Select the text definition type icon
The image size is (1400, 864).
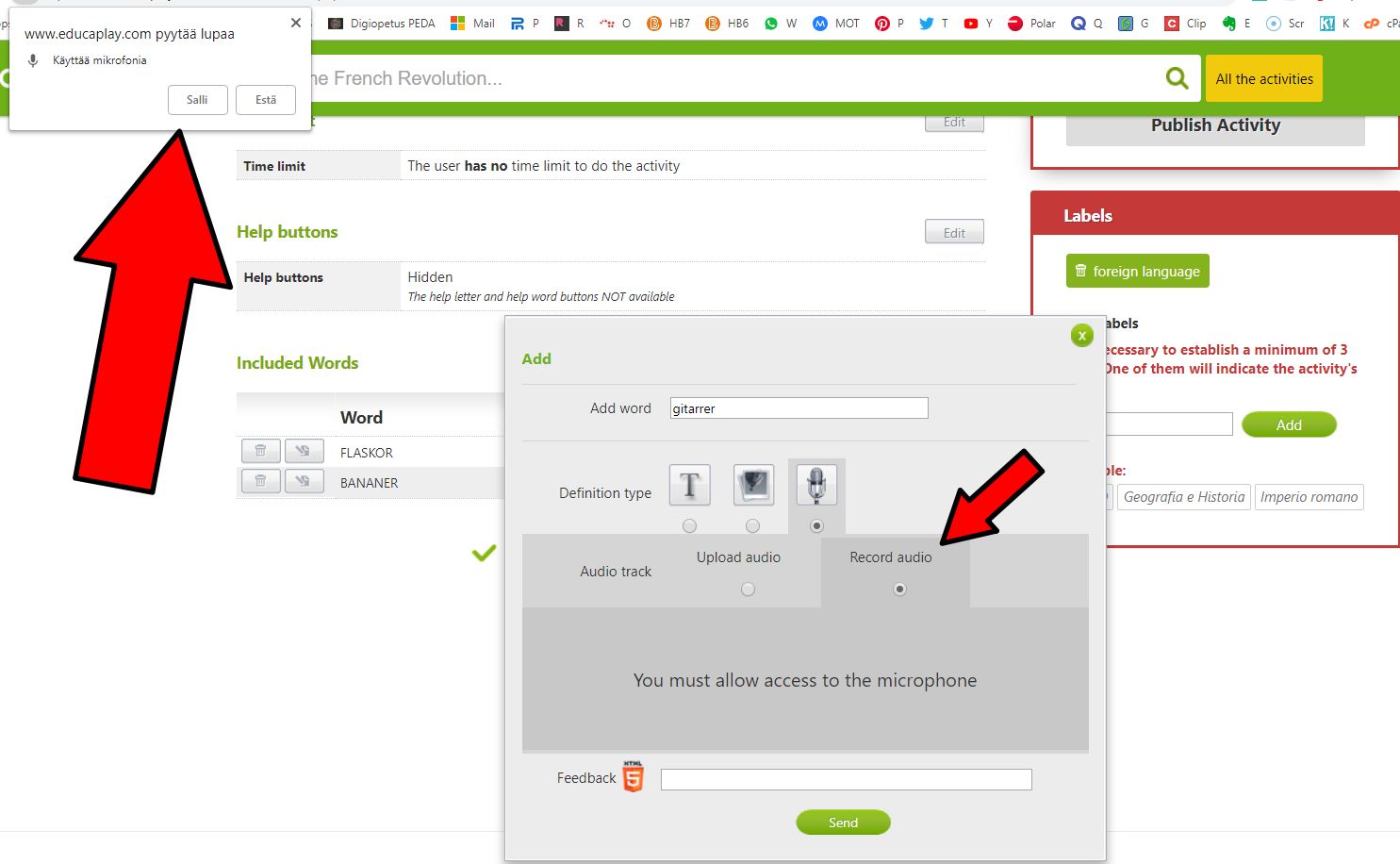[x=689, y=486]
